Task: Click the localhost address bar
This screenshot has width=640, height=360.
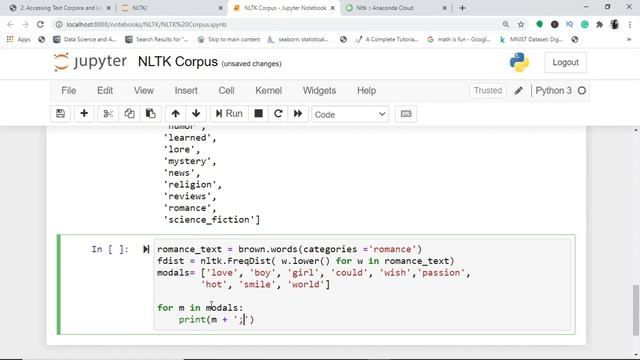Action: (x=278, y=24)
